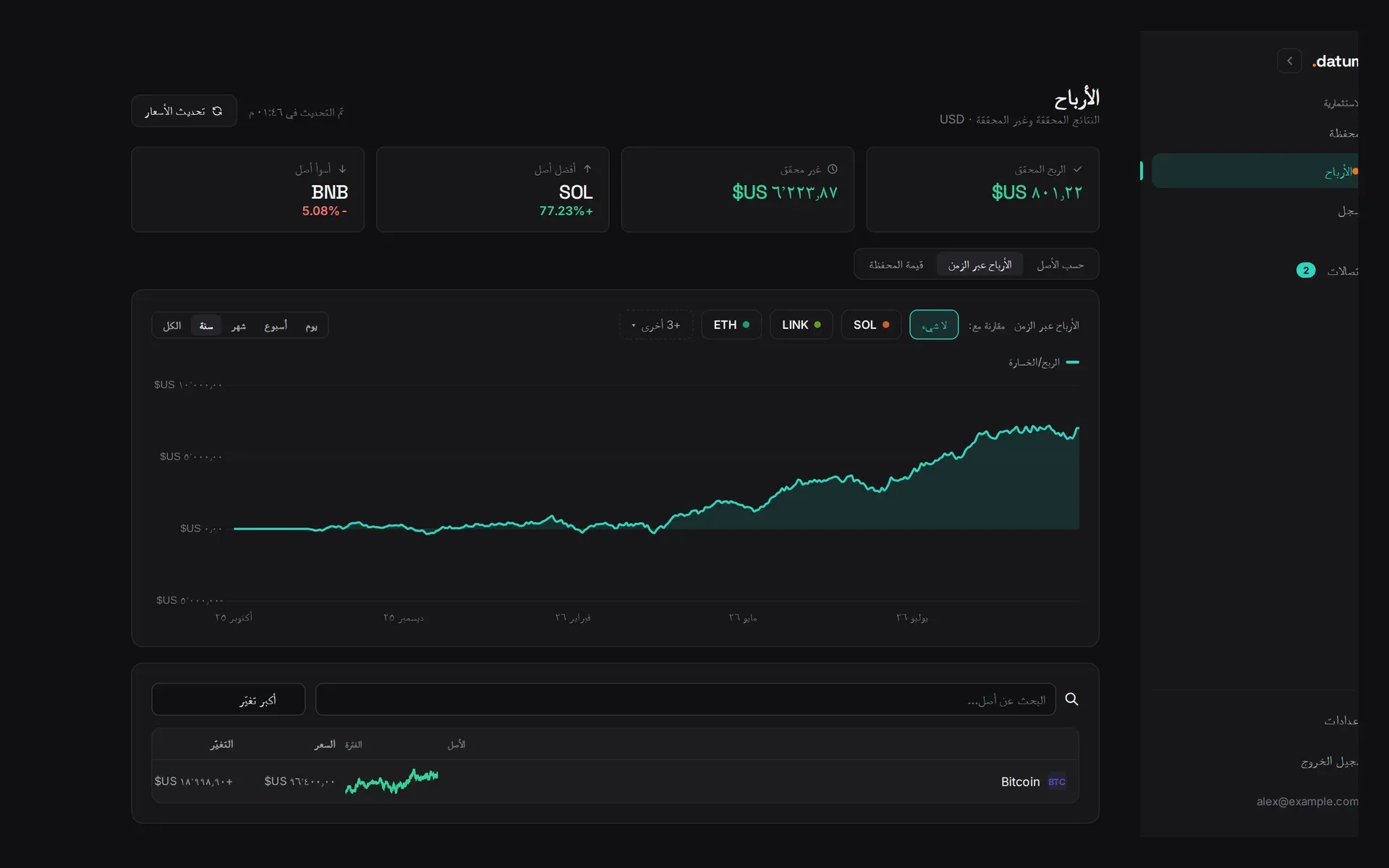Select the شهر time range

tap(238, 325)
